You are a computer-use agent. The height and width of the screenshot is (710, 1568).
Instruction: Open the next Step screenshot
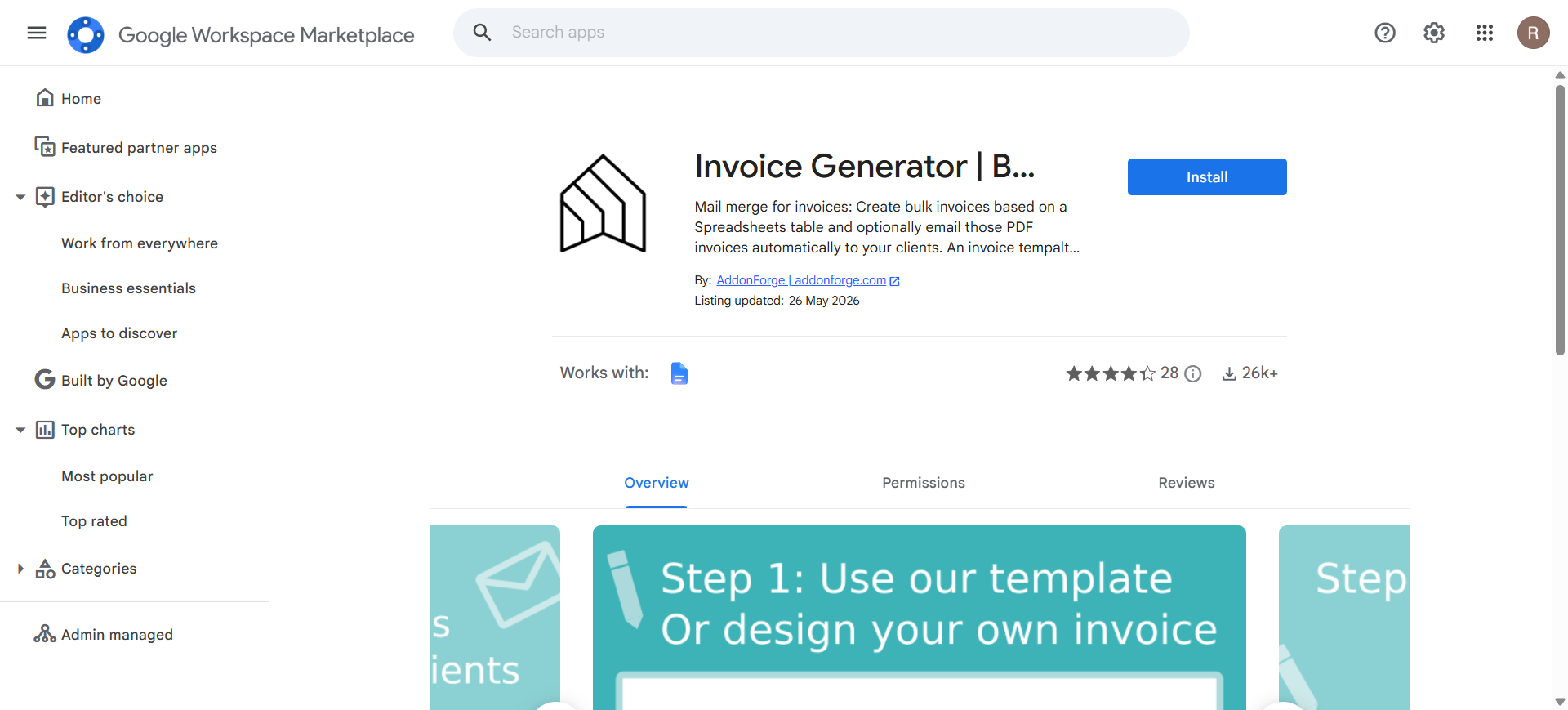coord(1344,618)
